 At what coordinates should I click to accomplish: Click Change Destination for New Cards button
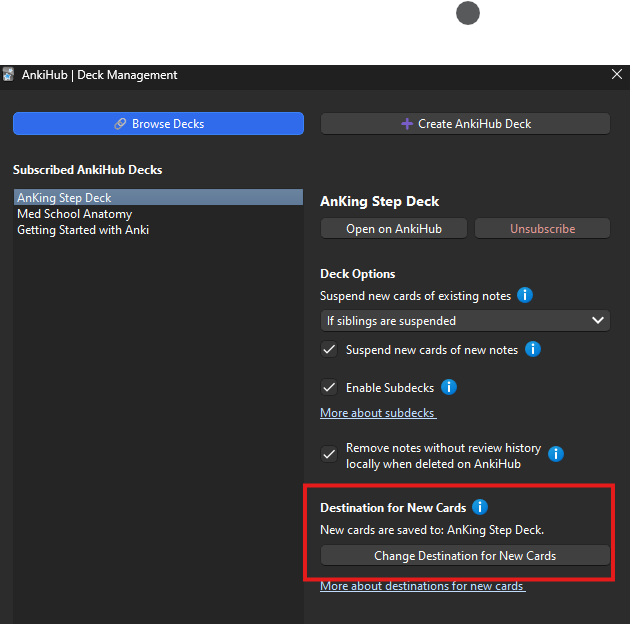pos(465,555)
